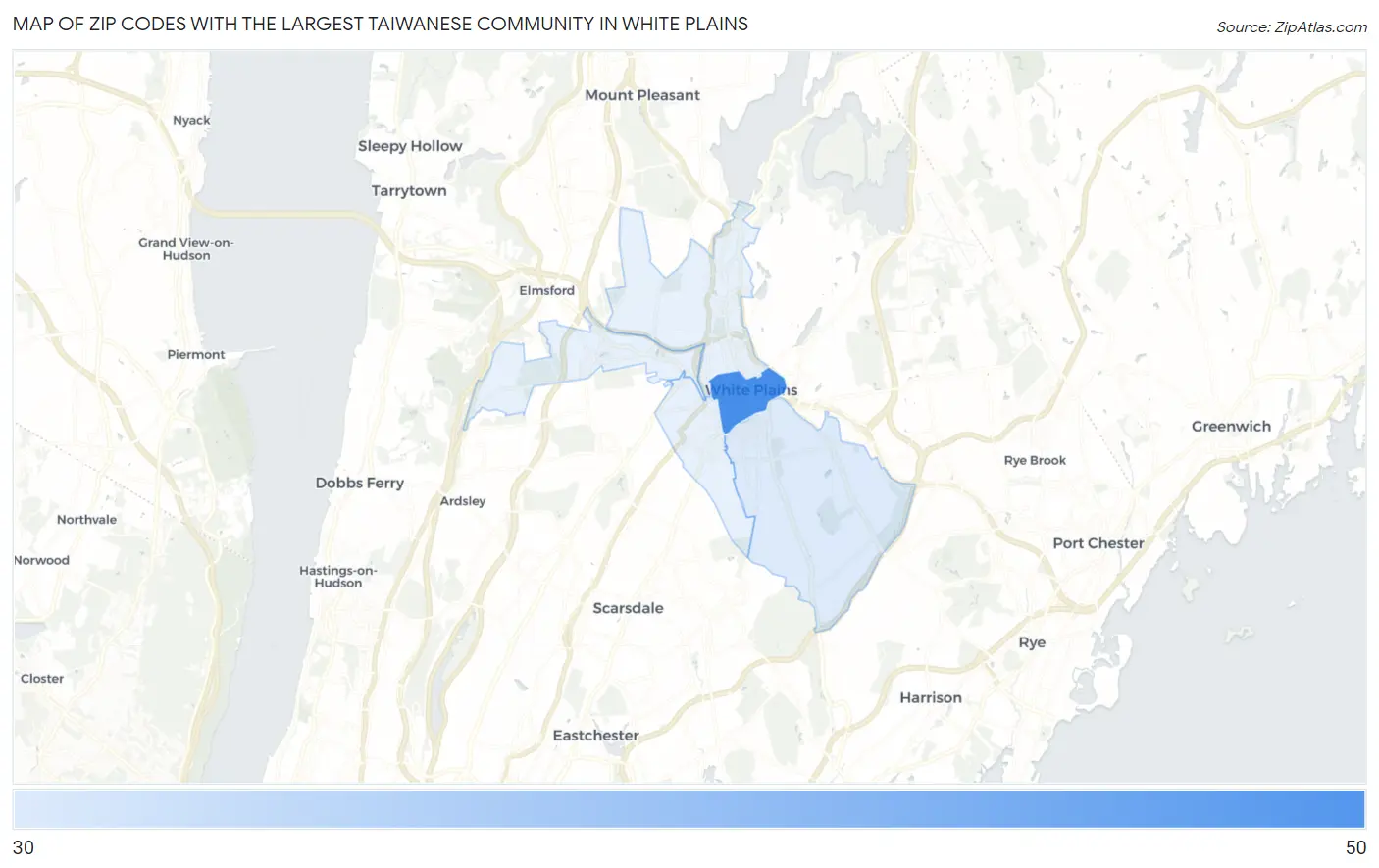1379x868 pixels.
Task: Click the Piermont map label
Action: pyautogui.click(x=196, y=355)
